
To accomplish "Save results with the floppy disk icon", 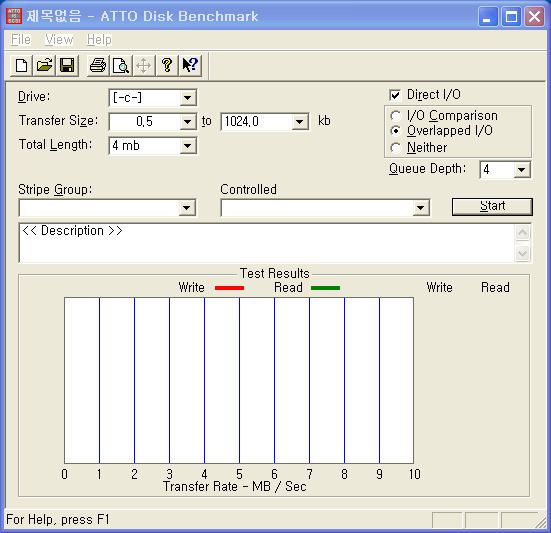I will [67, 65].
